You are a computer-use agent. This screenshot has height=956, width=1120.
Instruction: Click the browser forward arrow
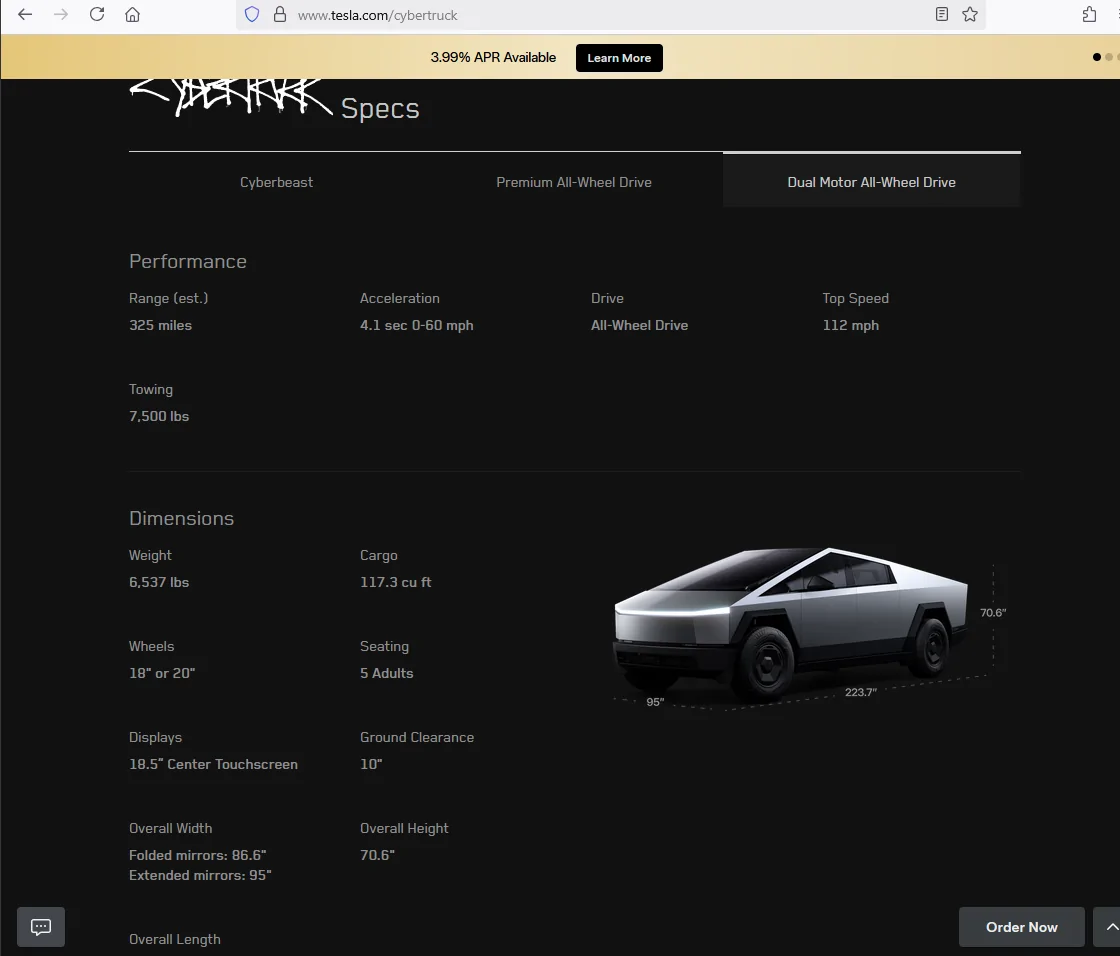pyautogui.click(x=61, y=14)
